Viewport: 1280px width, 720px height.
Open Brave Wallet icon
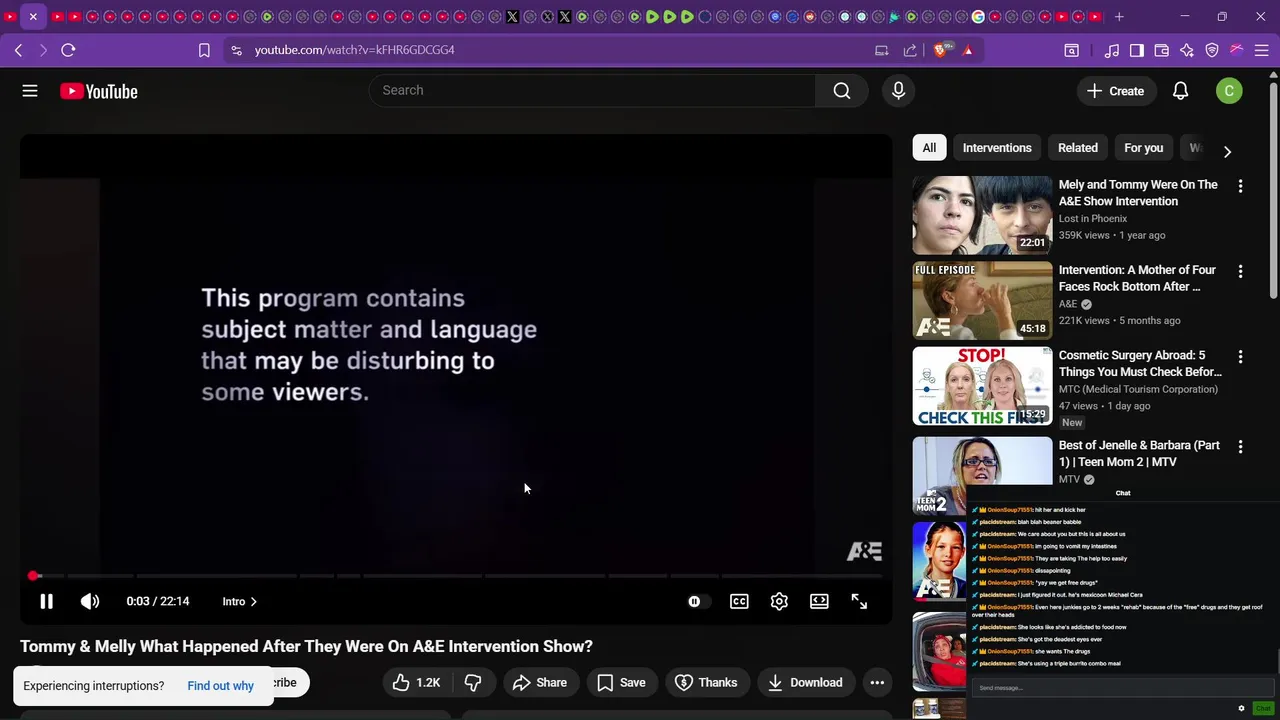pos(1162,50)
